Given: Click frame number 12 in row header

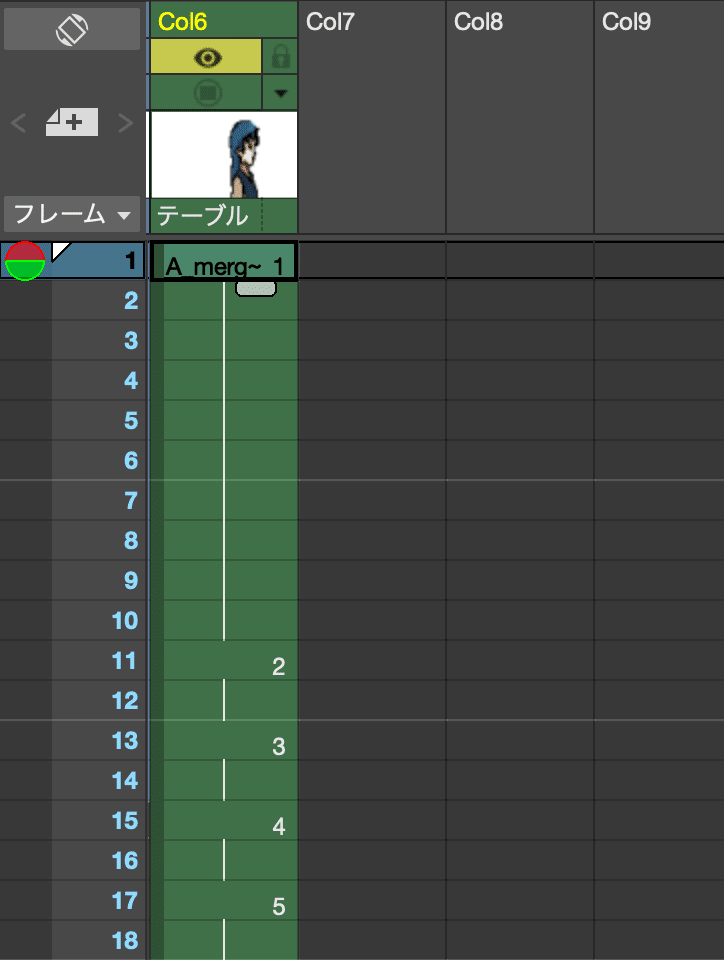Looking at the screenshot, I should pyautogui.click(x=125, y=700).
